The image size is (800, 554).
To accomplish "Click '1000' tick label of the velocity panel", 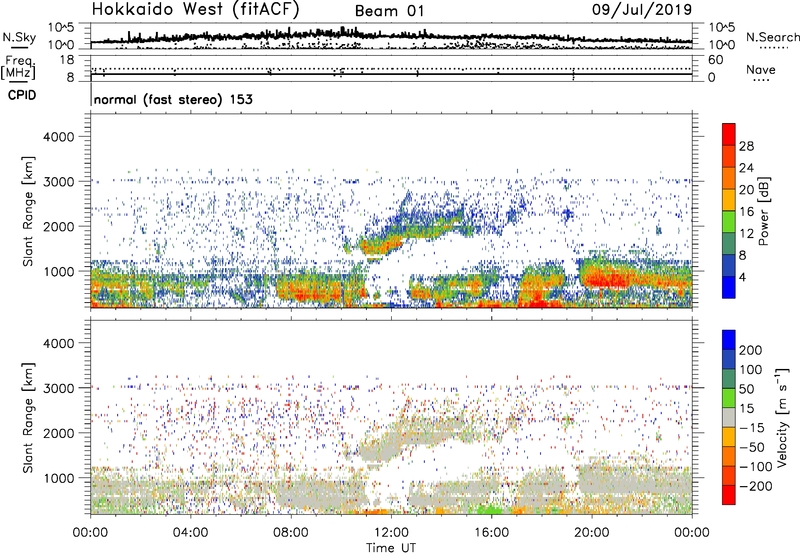I will (58, 478).
